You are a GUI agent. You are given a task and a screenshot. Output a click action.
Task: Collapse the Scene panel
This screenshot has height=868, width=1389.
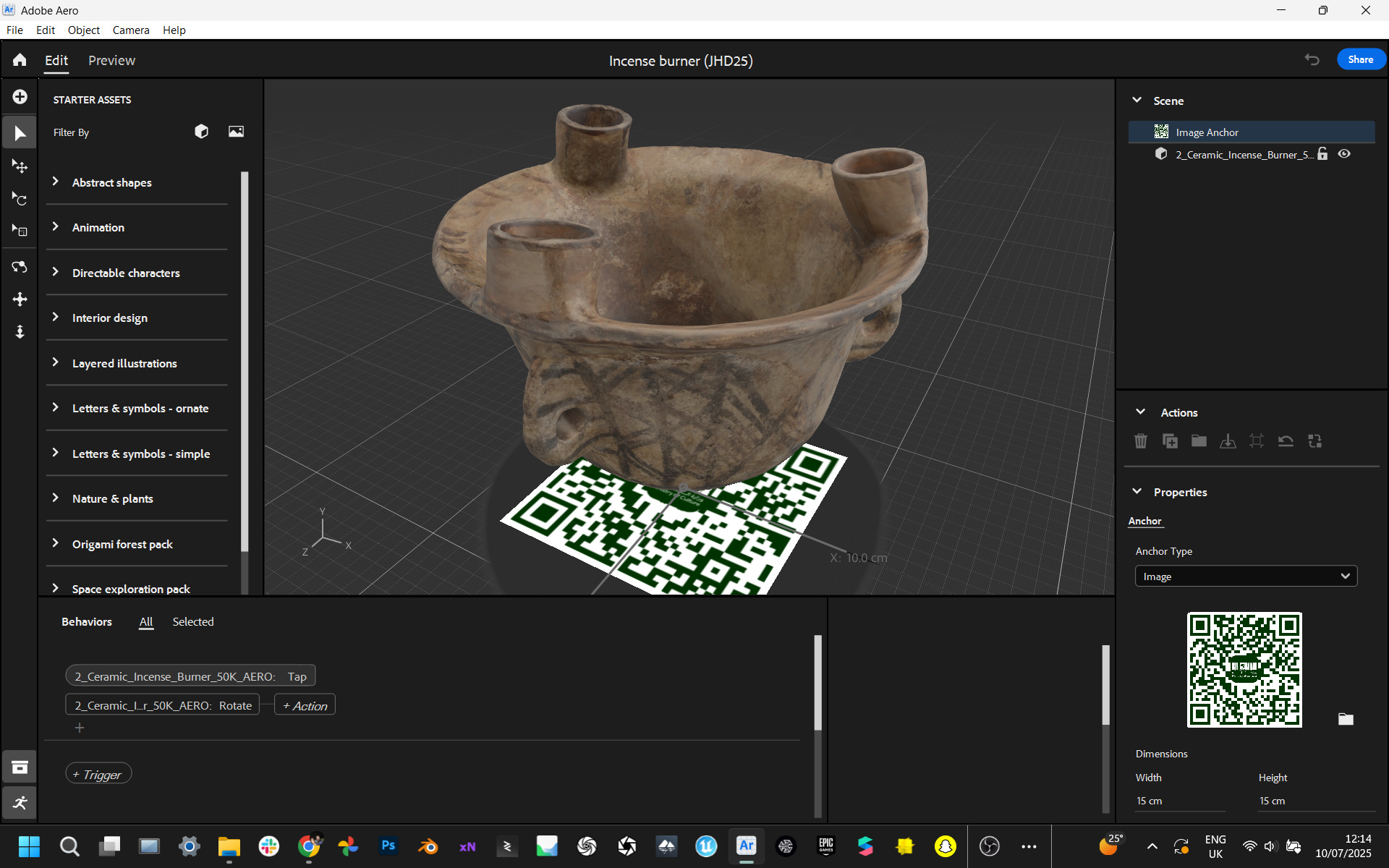1137,100
